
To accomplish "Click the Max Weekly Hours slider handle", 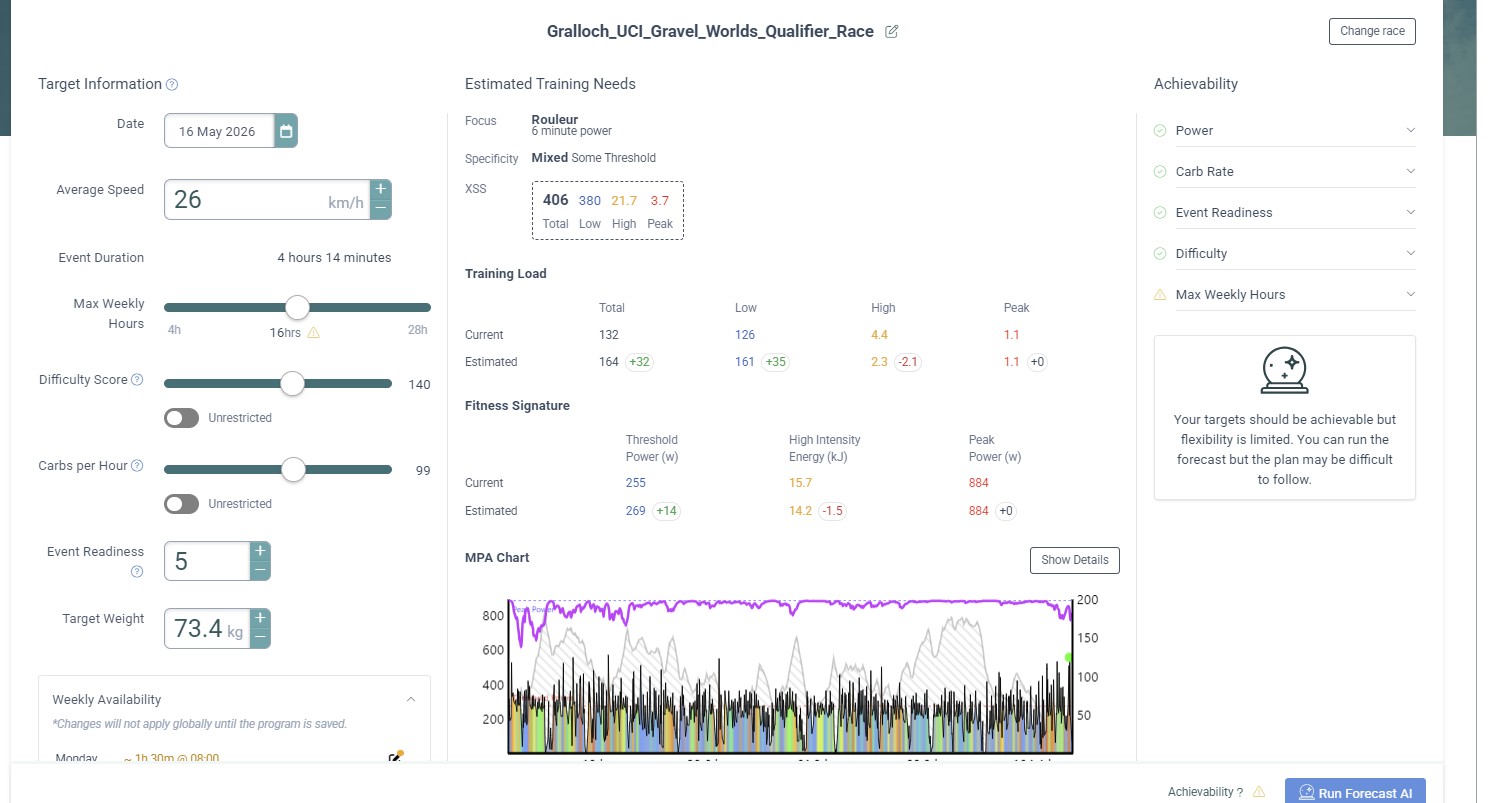I will pos(297,308).
